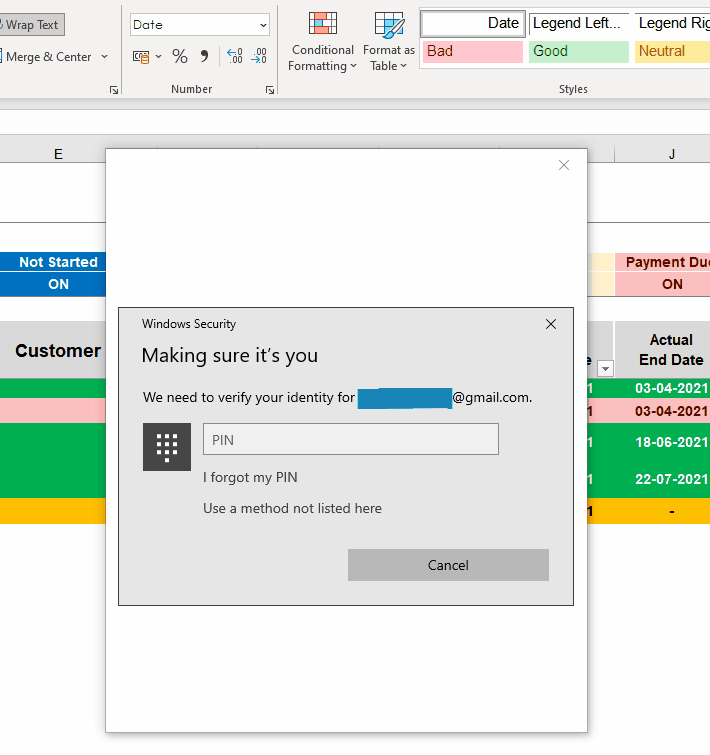Click the PIN keypad icon
This screenshot has width=710, height=755.
click(167, 447)
